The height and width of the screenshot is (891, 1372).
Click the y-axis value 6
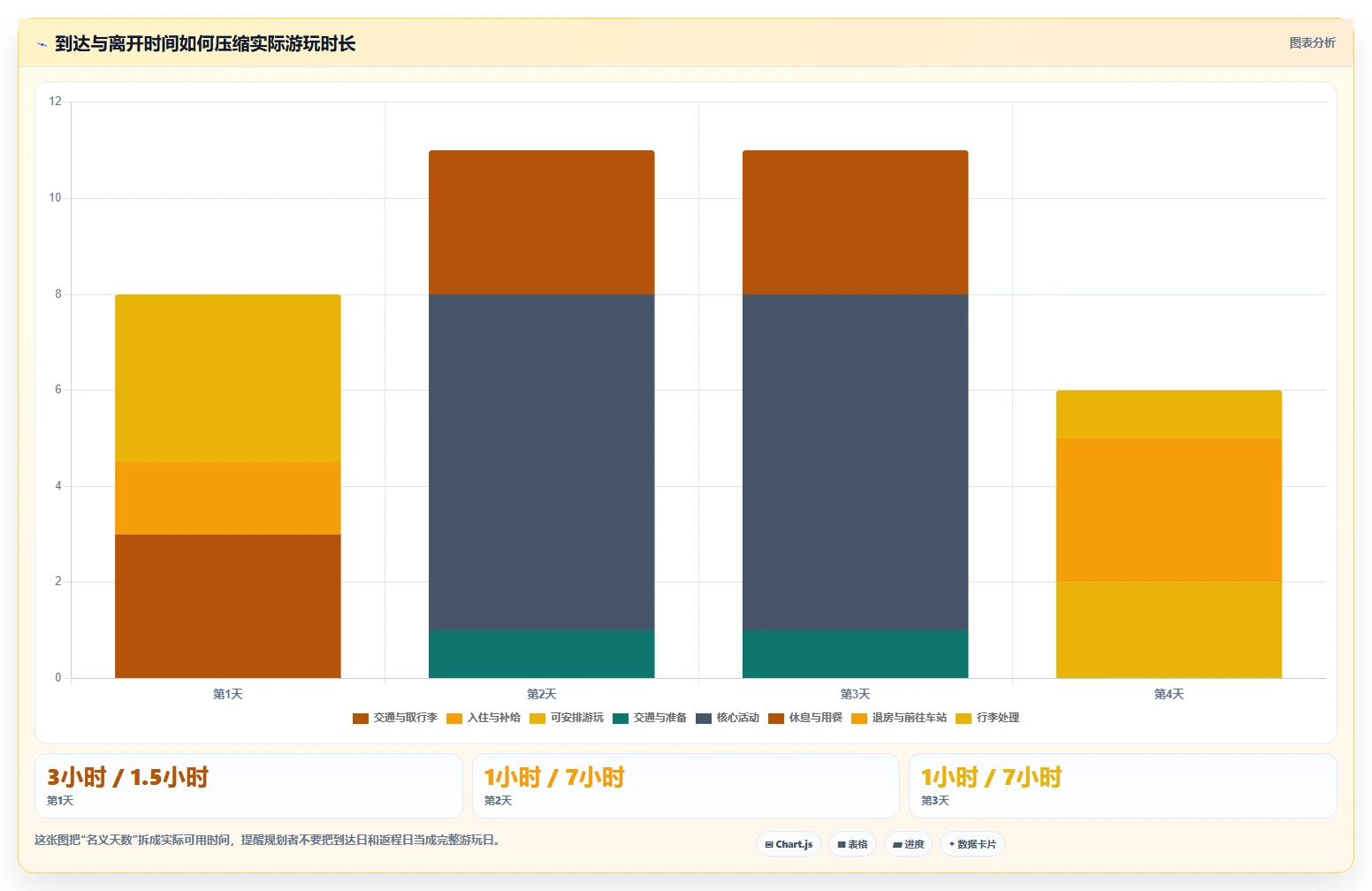coord(58,390)
